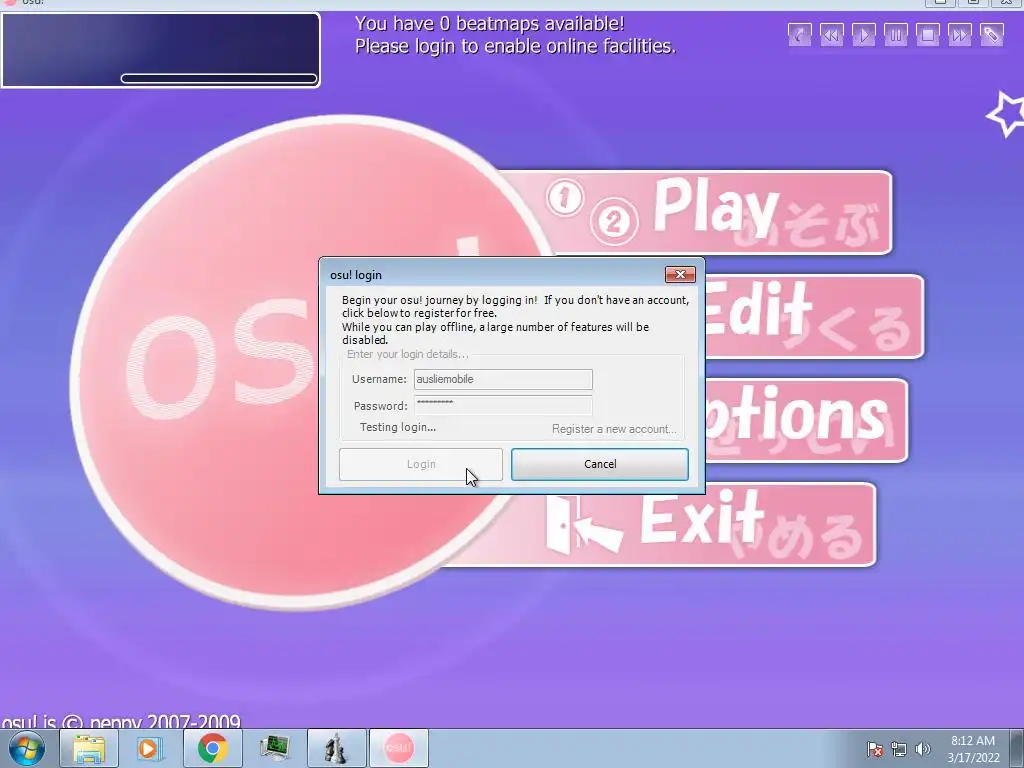The height and width of the screenshot is (768, 1024).
Task: Open Google Chrome from the taskbar
Action: pyautogui.click(x=212, y=748)
